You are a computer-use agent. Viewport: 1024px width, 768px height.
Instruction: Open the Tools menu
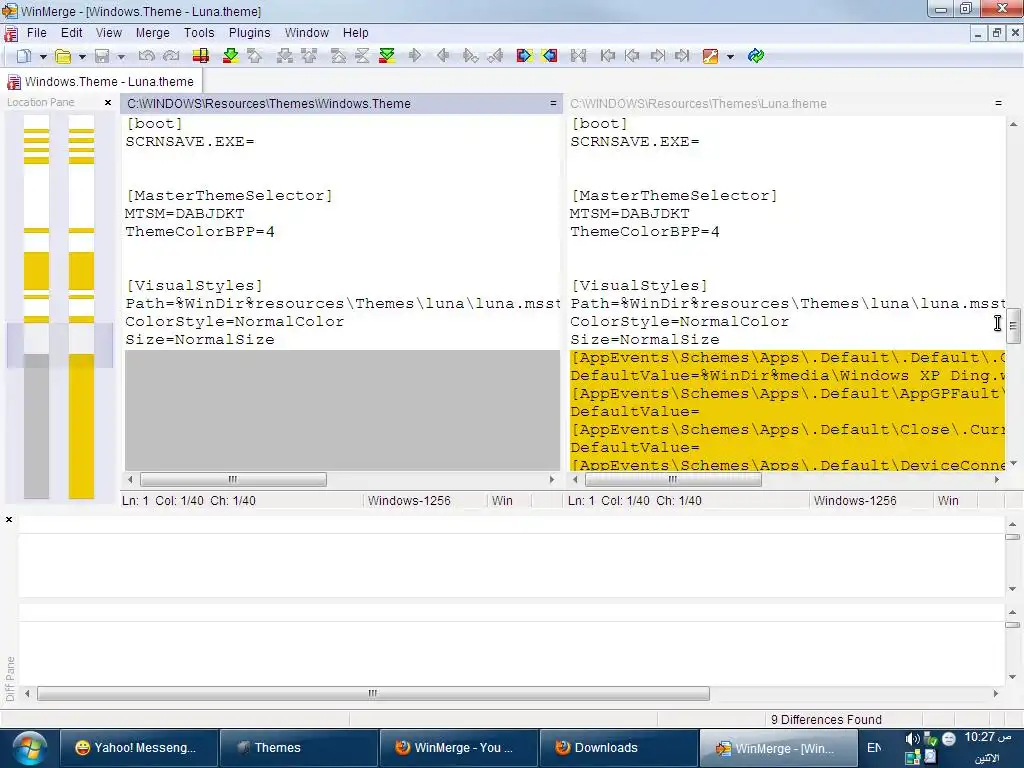pos(199,33)
